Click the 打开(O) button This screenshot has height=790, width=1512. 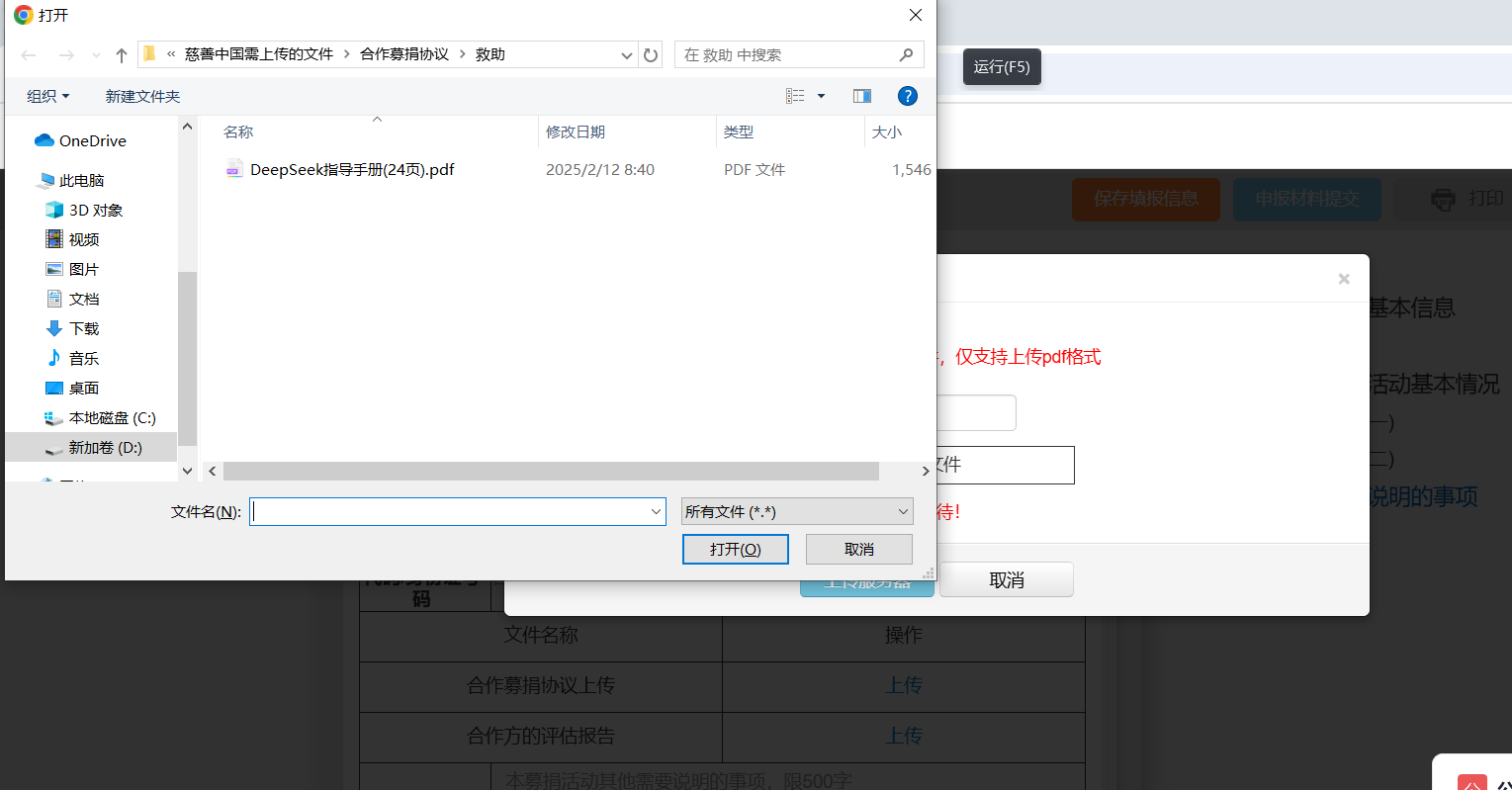[x=735, y=550]
